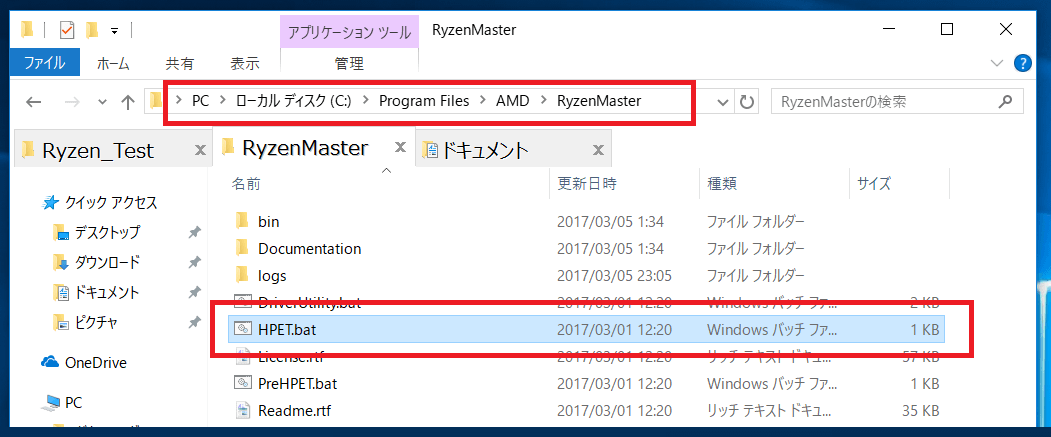This screenshot has width=1051, height=437.
Task: Click the back navigation arrow
Action: [34, 103]
